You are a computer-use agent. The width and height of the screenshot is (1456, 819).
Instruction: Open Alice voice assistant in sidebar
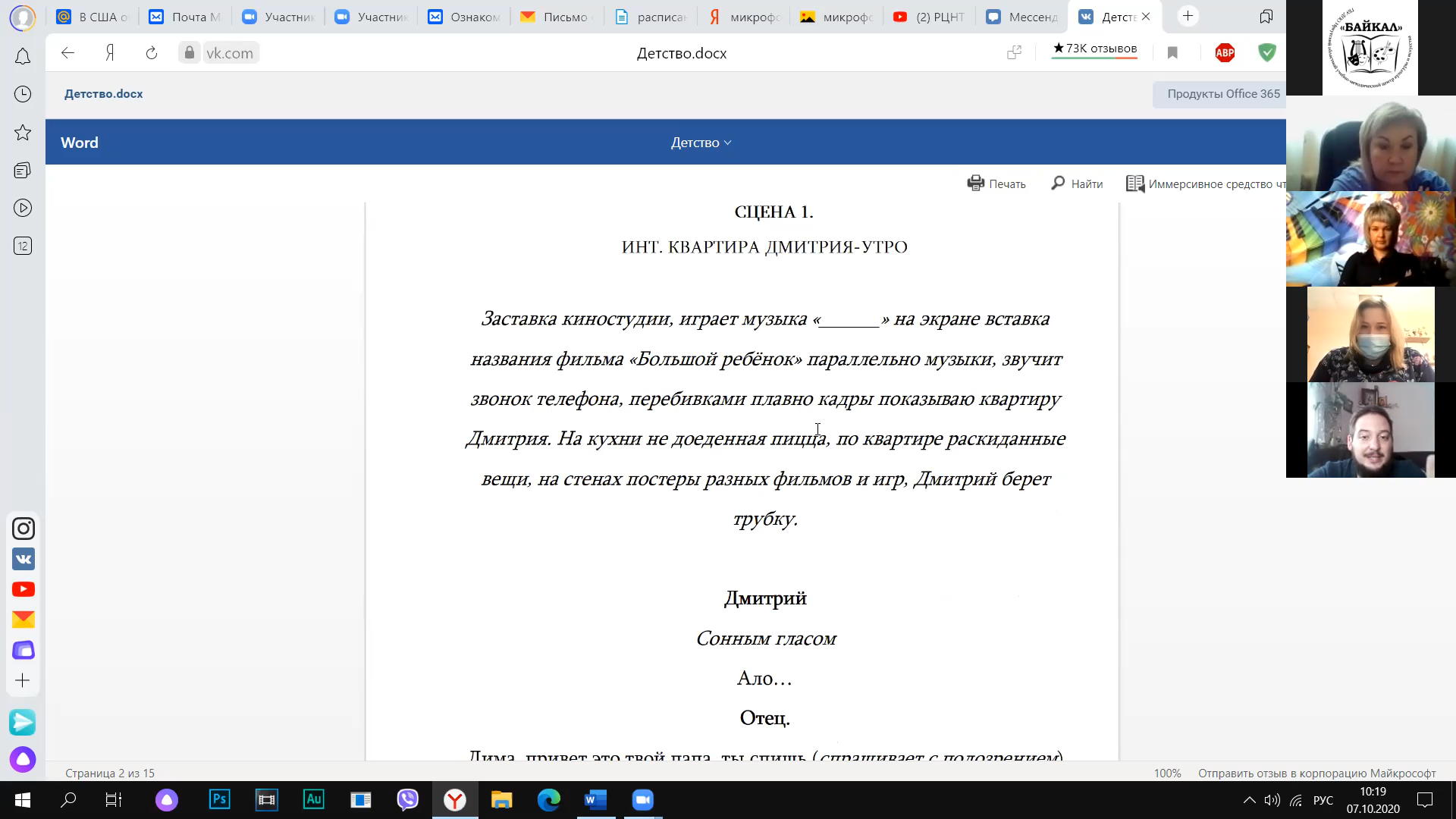pos(23,759)
